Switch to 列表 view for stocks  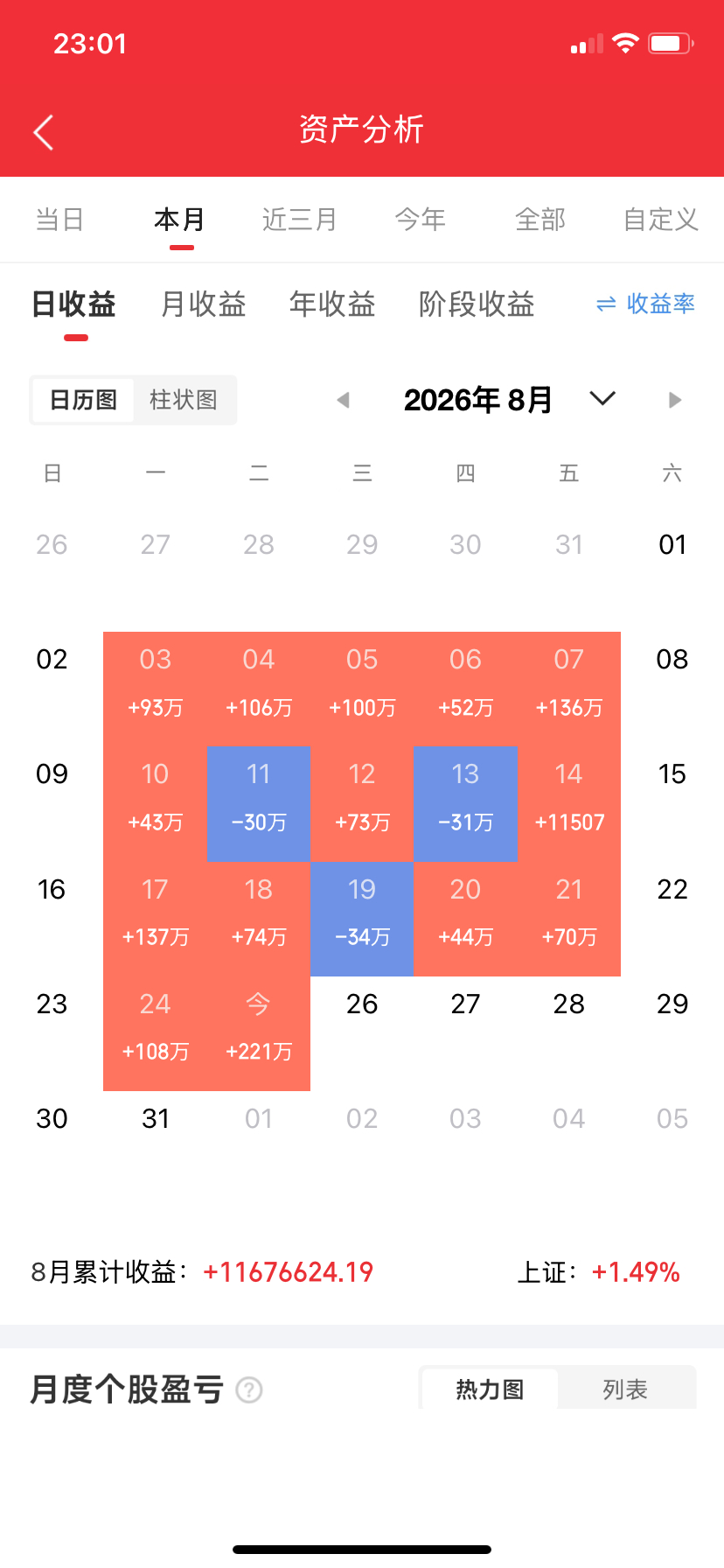625,1389
